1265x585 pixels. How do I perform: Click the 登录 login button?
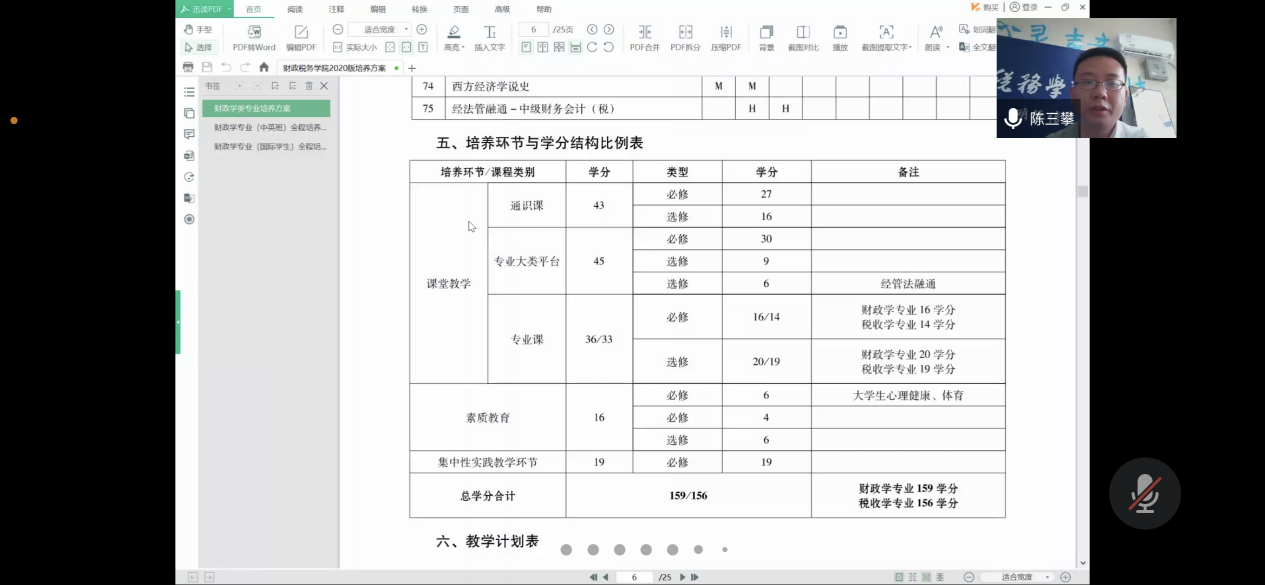[1023, 7]
